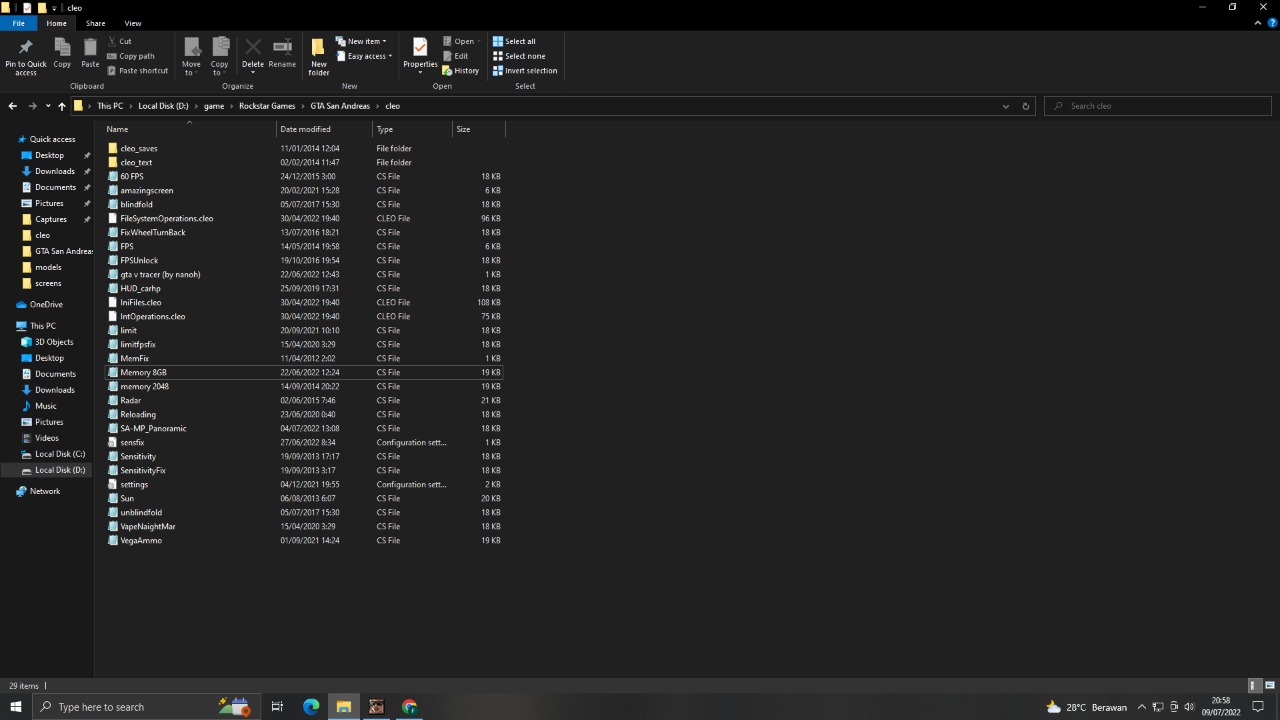Viewport: 1280px width, 720px height.
Task: Open the New item dropdown
Action: pyautogui.click(x=361, y=41)
